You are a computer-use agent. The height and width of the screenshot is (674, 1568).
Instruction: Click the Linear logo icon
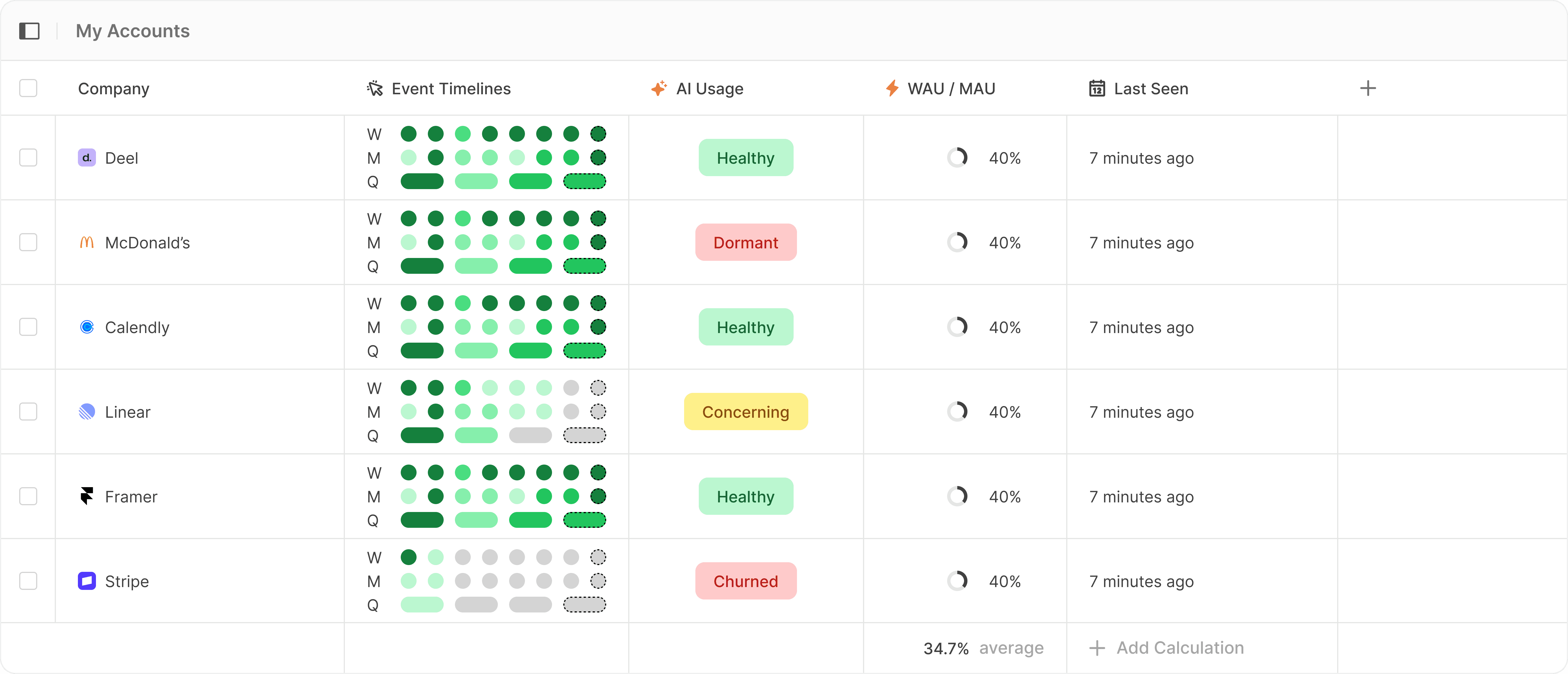(x=86, y=412)
